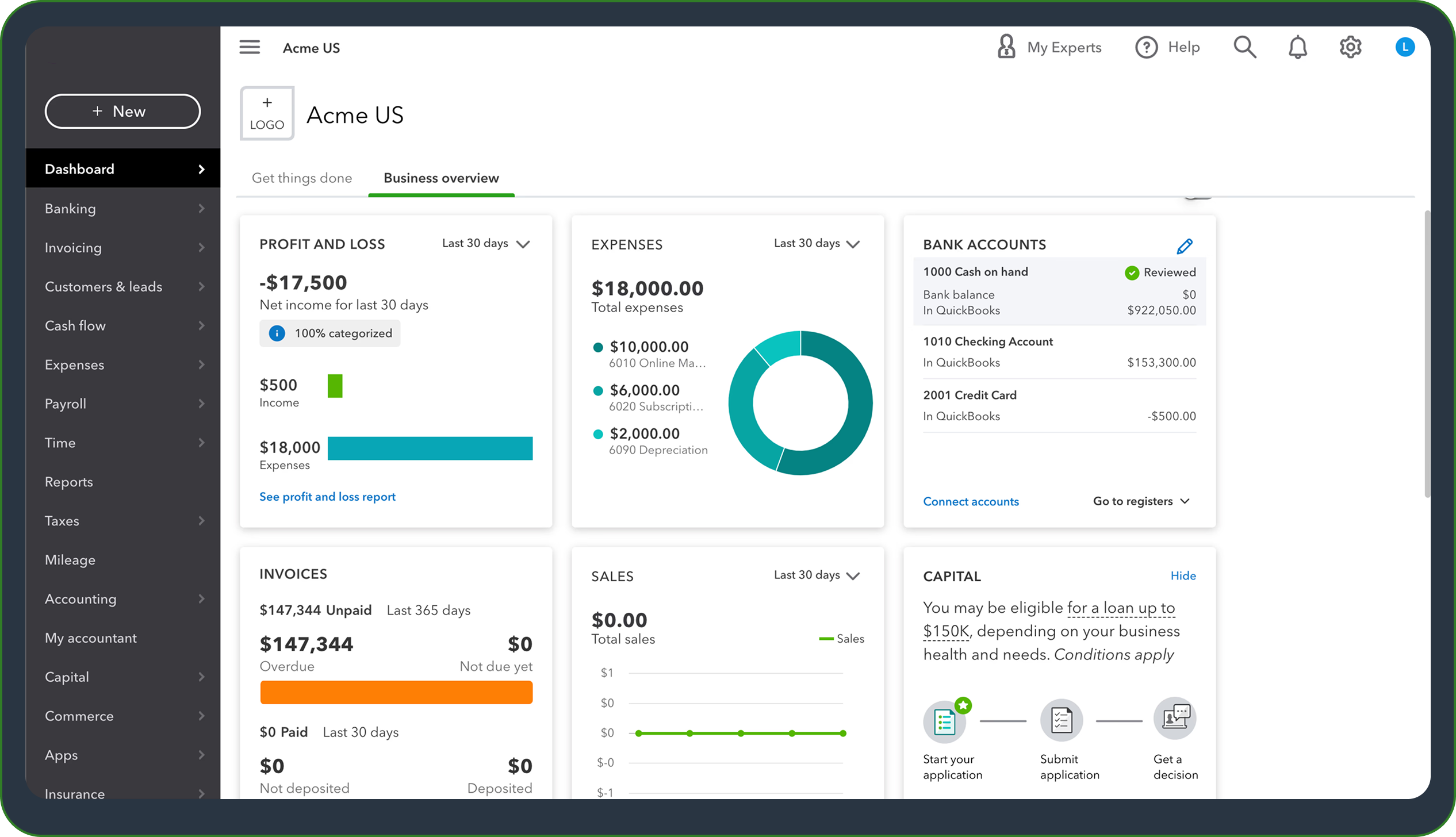Open Sales card Last 30 days dropdown
Screen dimensions: 1456x837
pyautogui.click(x=817, y=575)
